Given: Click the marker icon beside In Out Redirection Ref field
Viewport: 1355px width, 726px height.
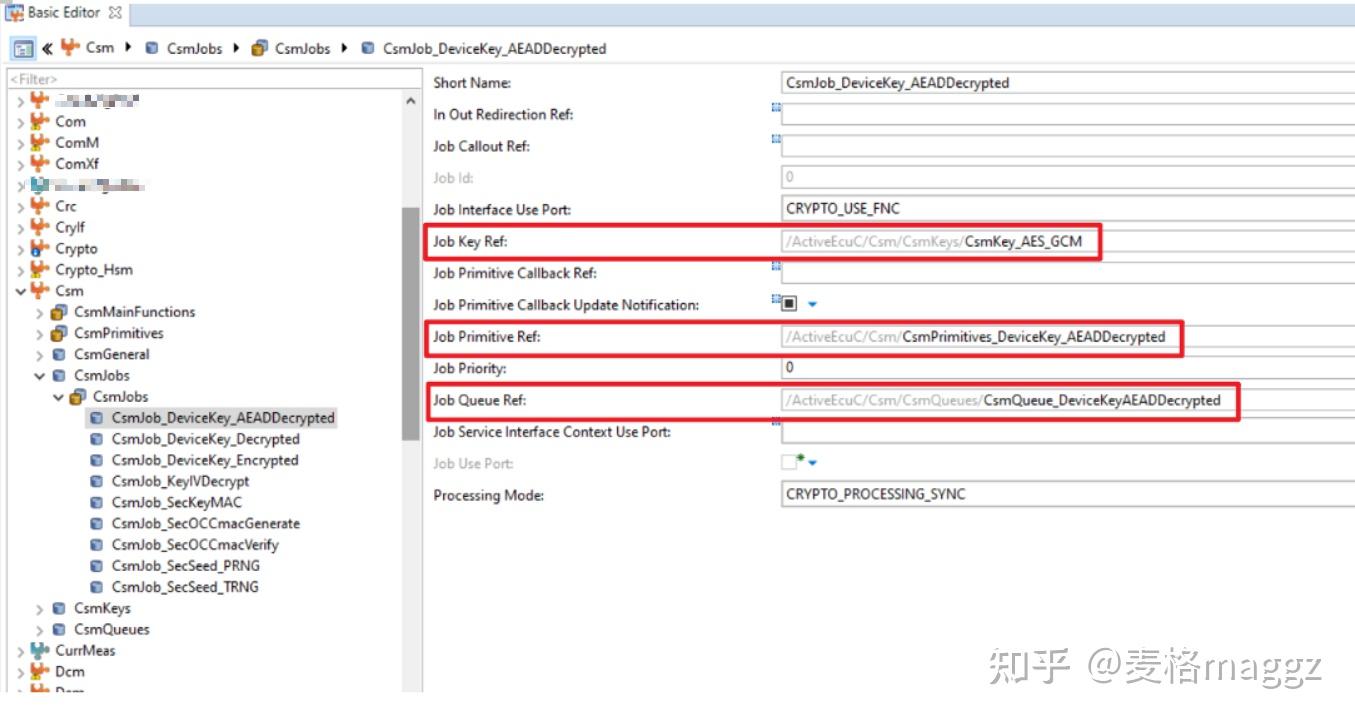Looking at the screenshot, I should (776, 107).
